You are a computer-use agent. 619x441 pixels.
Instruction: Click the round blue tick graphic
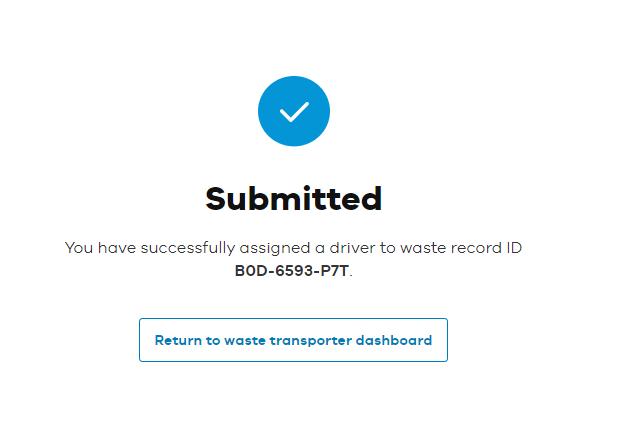click(293, 111)
